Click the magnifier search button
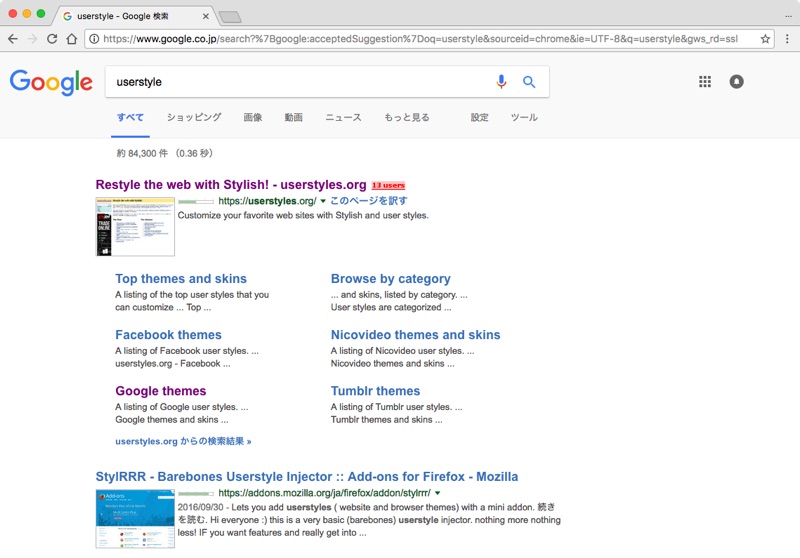The height and width of the screenshot is (558, 800). [529, 82]
